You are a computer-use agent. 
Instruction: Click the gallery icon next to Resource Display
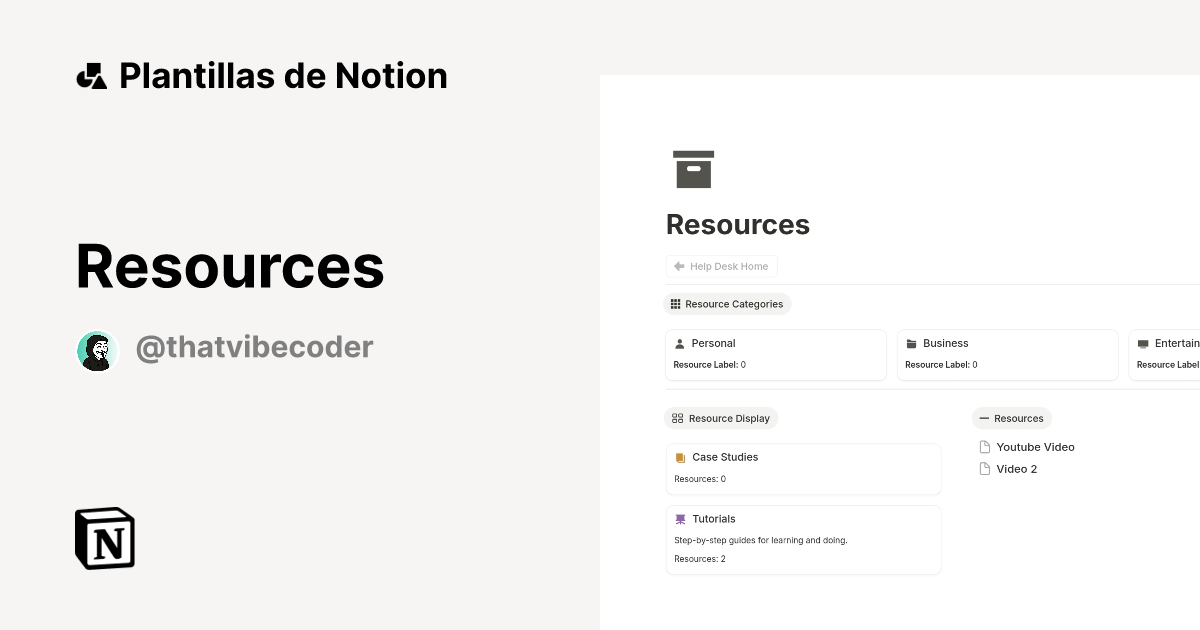(x=676, y=418)
